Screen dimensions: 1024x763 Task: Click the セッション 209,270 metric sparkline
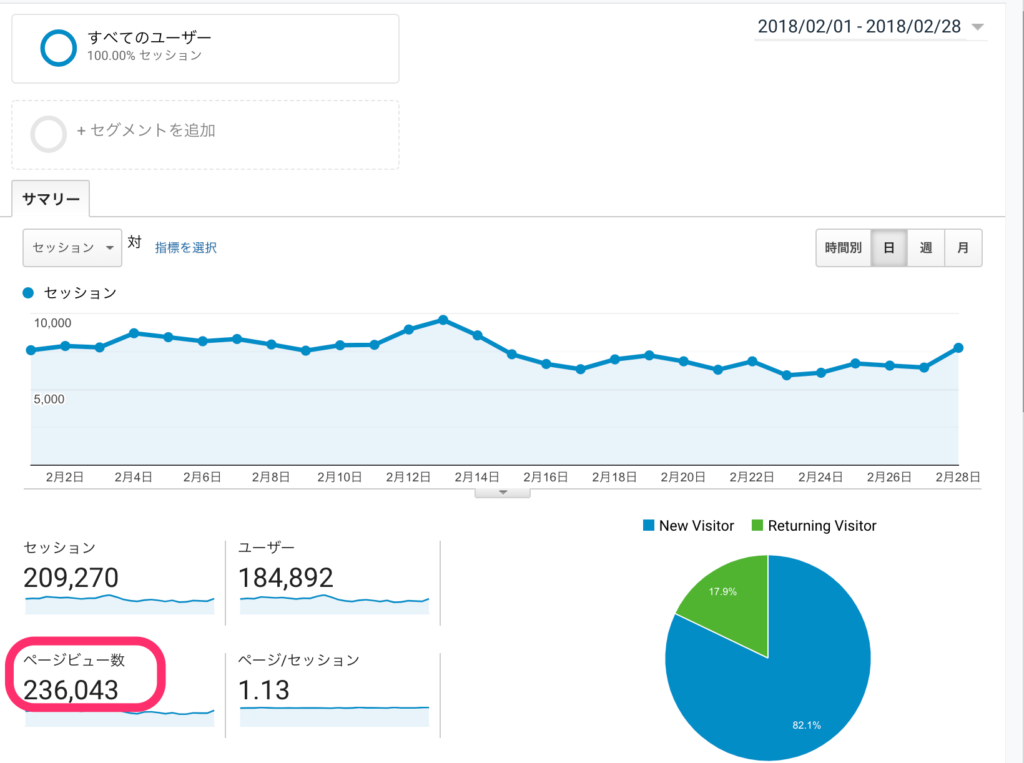click(x=120, y=600)
